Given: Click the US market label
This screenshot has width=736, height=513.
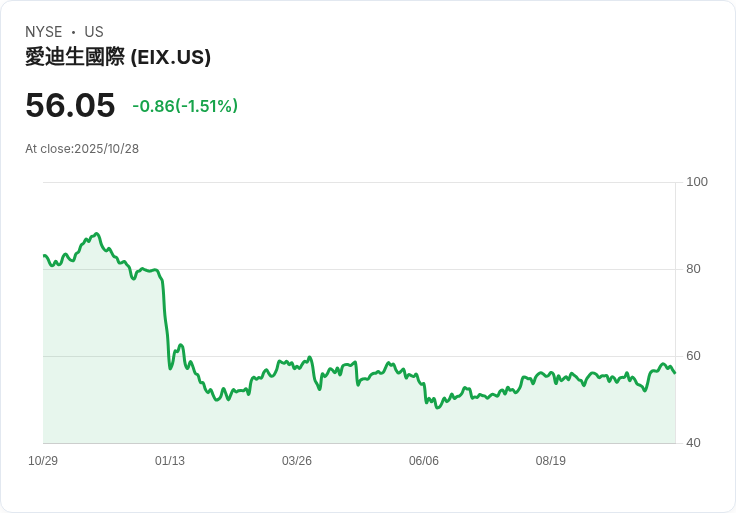Looking at the screenshot, I should [x=94, y=32].
